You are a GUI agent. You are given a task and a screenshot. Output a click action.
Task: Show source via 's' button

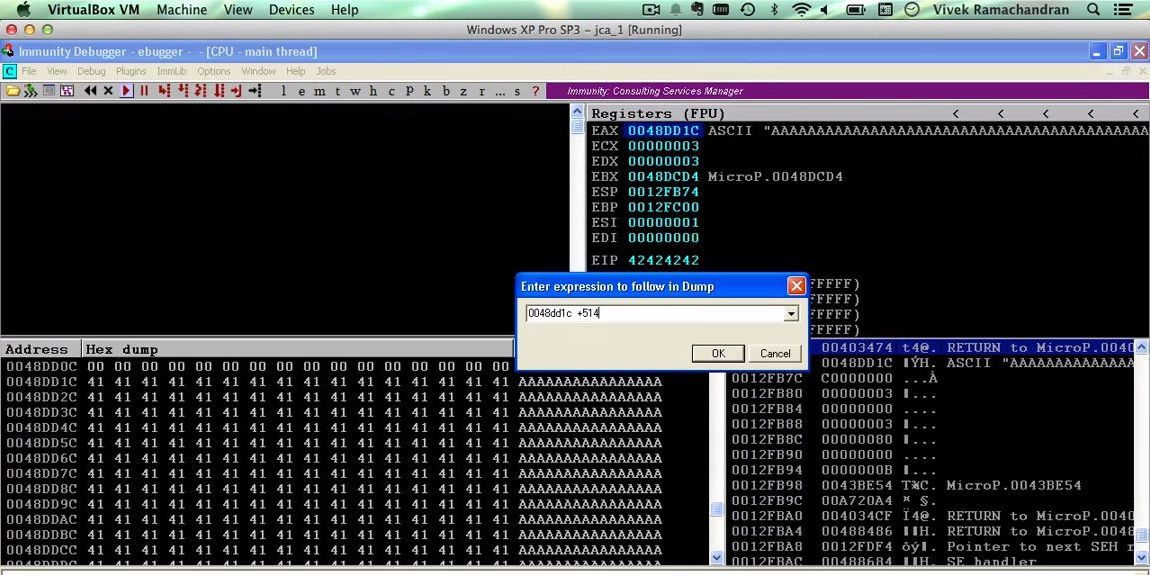coord(517,91)
